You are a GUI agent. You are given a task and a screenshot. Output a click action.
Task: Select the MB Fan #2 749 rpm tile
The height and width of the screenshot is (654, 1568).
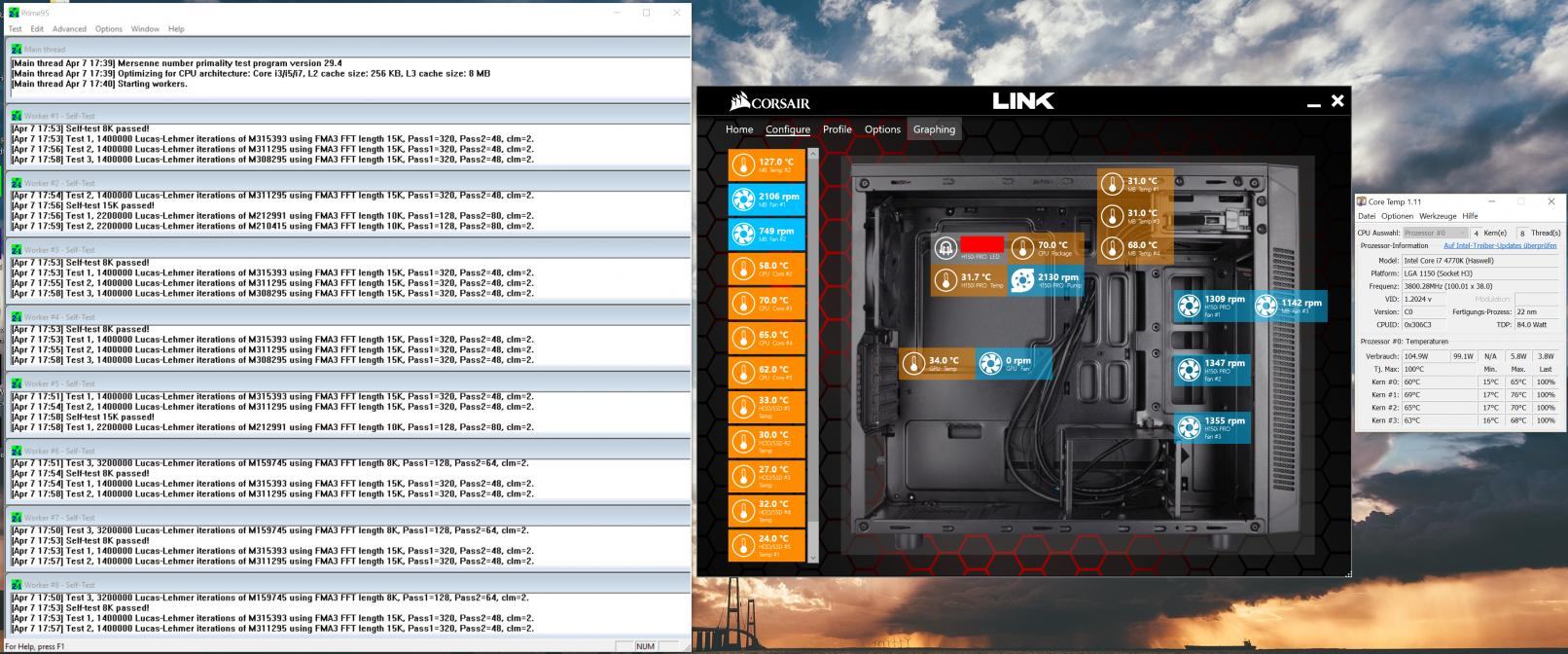tap(766, 235)
